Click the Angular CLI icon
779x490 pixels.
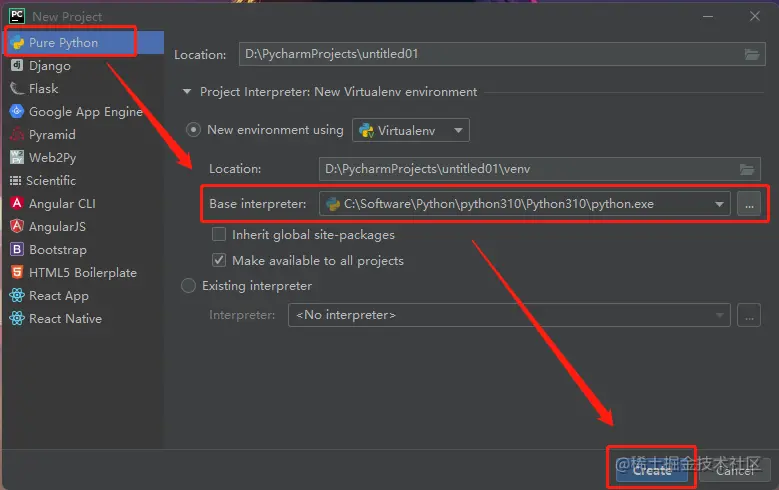coord(17,203)
